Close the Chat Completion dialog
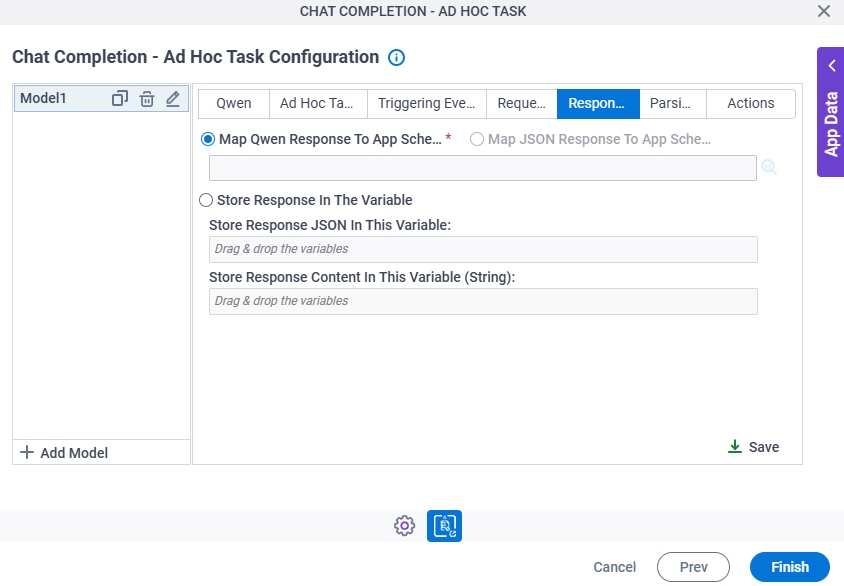Image resolution: width=844 pixels, height=586 pixels. point(824,11)
